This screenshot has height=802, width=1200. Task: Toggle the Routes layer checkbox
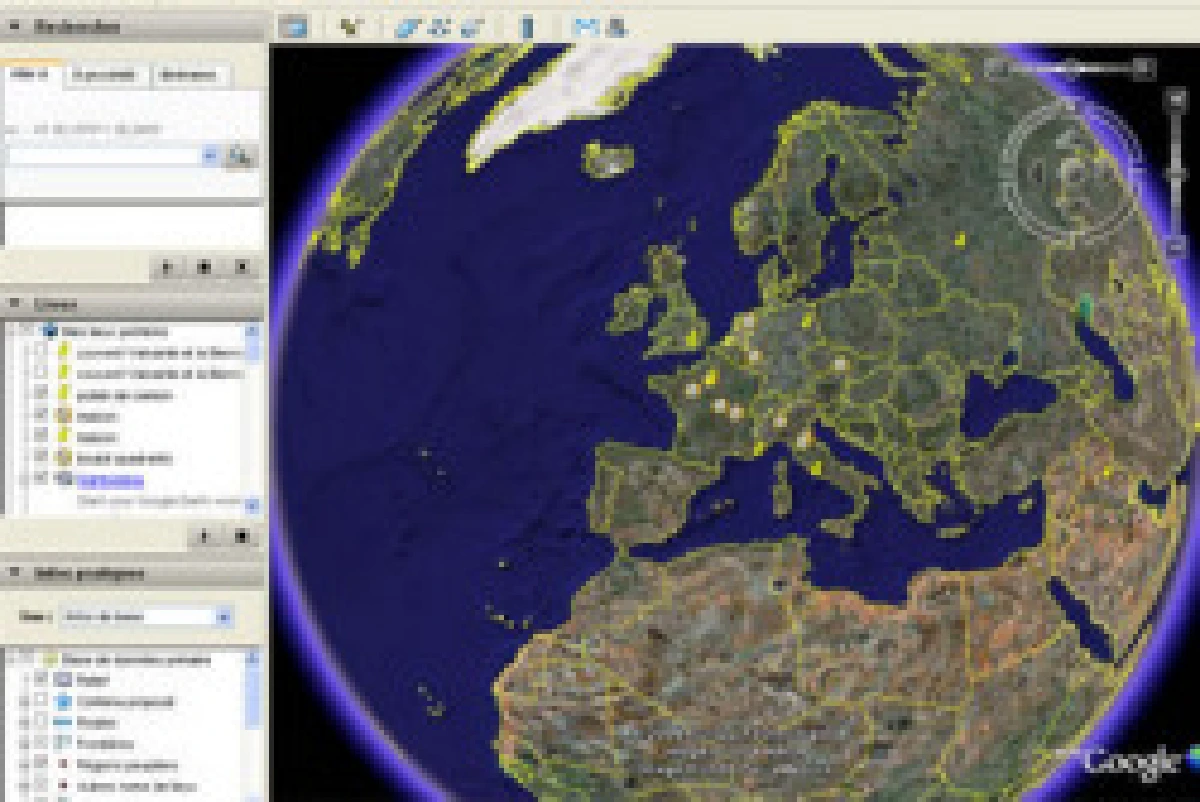41,722
